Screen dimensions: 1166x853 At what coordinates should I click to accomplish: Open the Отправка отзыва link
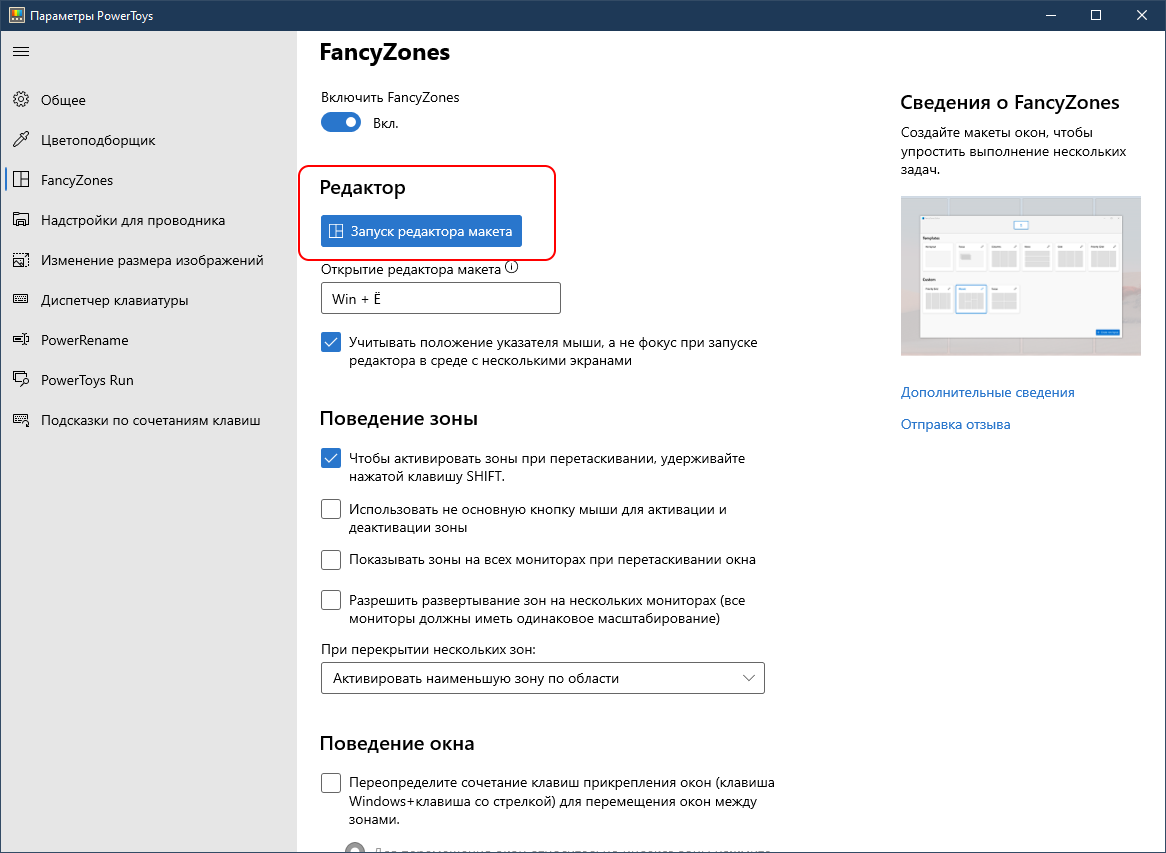[956, 425]
